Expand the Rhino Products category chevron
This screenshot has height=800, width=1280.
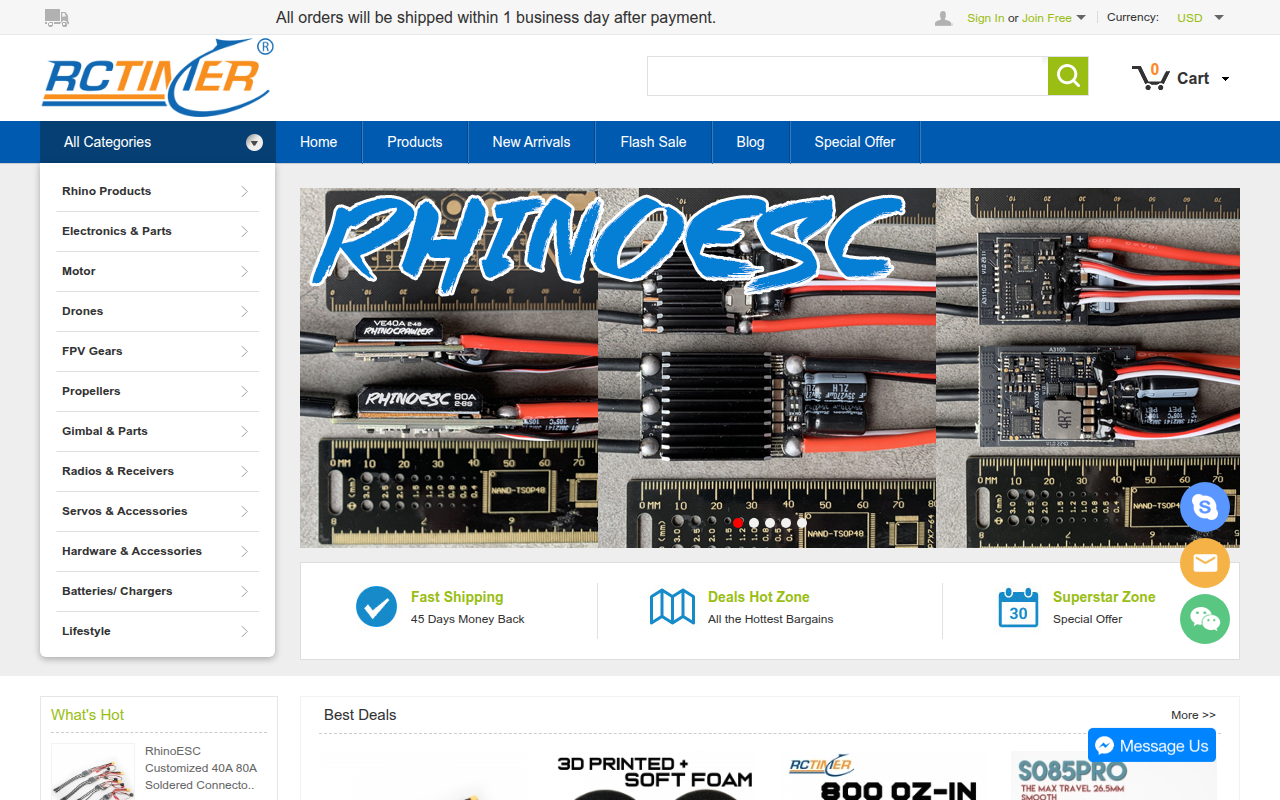click(244, 191)
